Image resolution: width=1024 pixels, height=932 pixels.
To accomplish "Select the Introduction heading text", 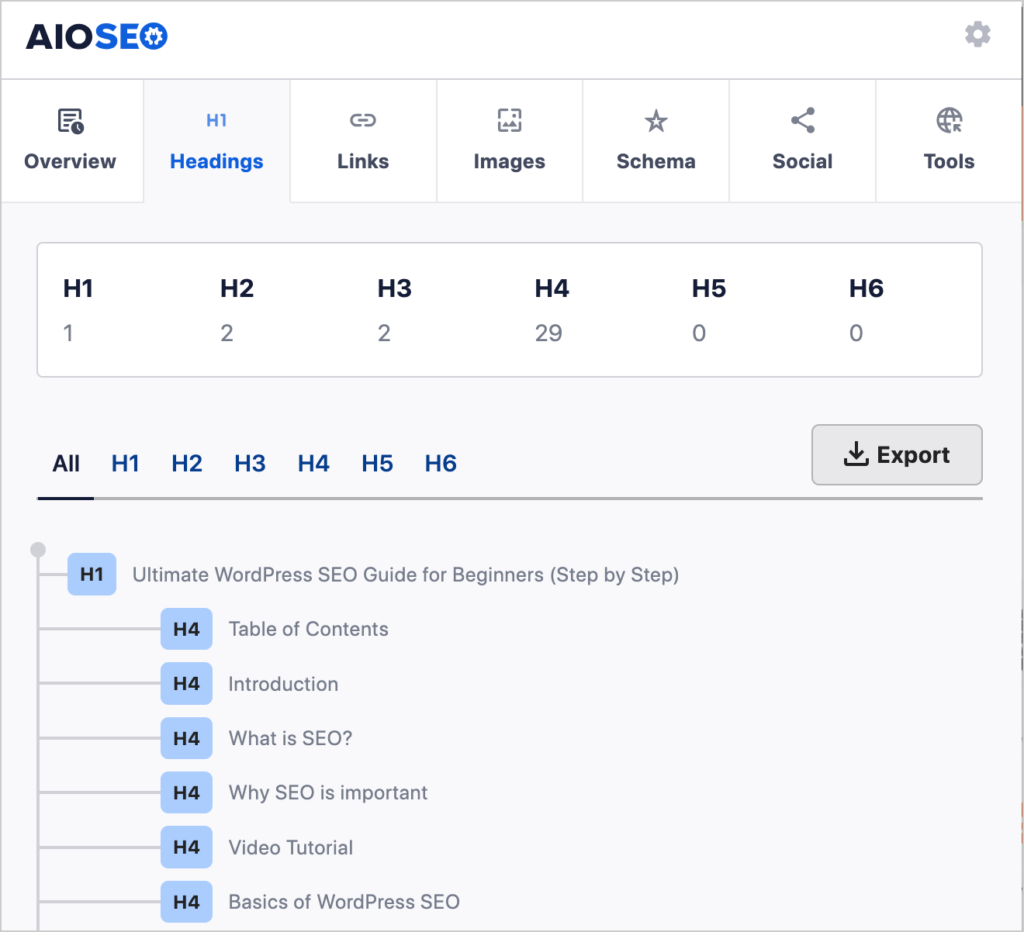I will (x=283, y=684).
